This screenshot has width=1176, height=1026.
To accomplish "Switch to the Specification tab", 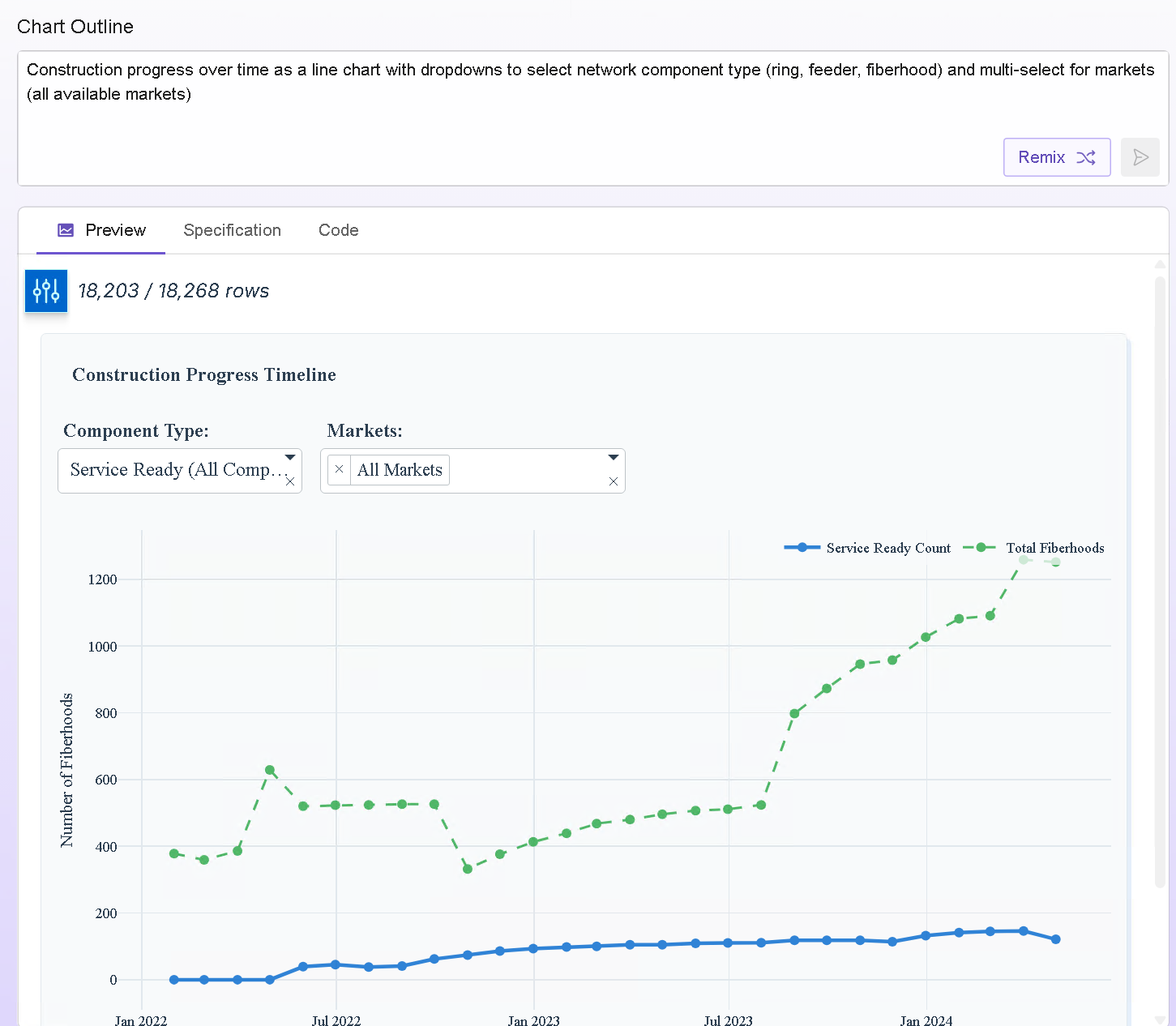I will click(x=232, y=230).
